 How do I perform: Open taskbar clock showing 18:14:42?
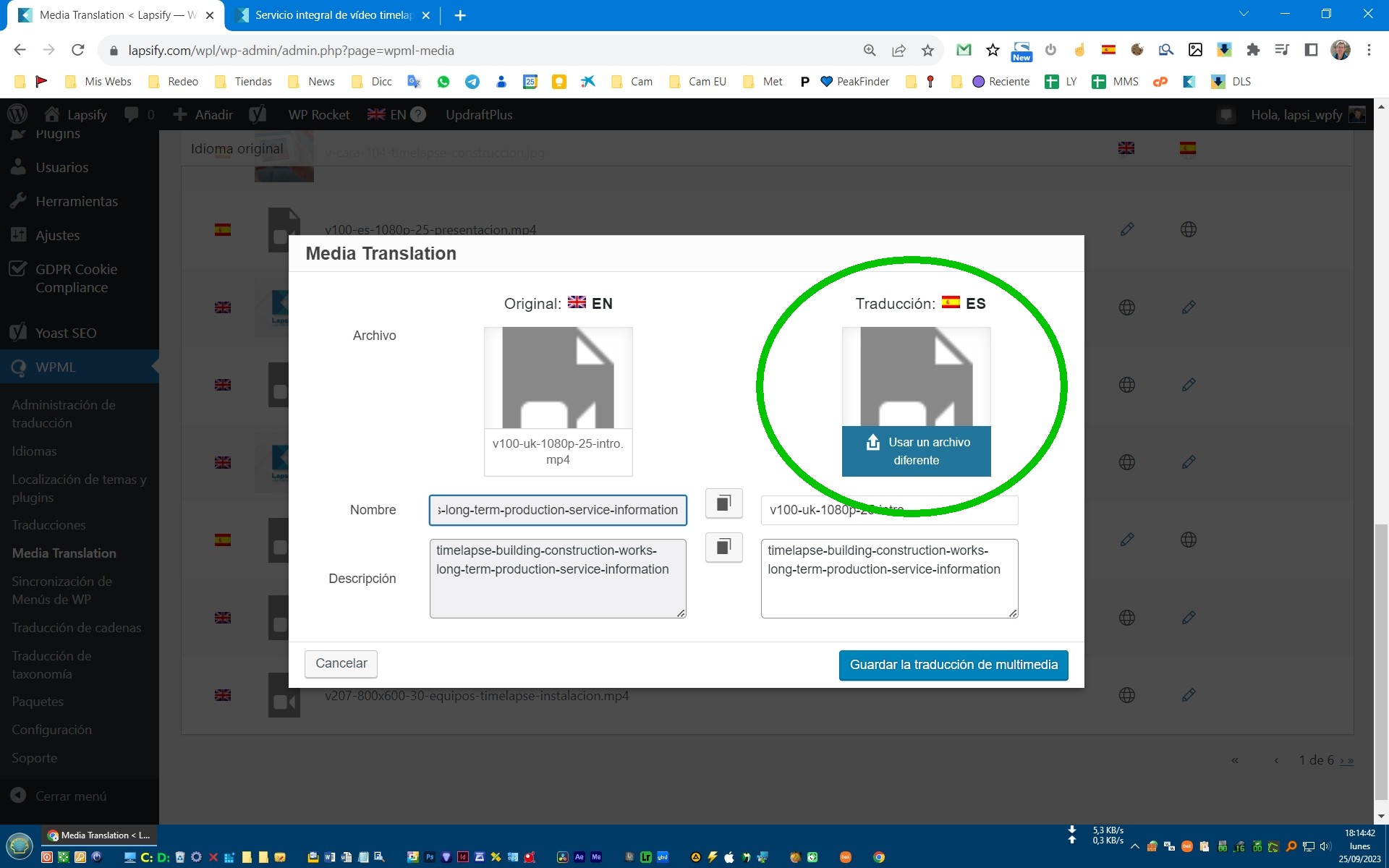click(x=1359, y=846)
